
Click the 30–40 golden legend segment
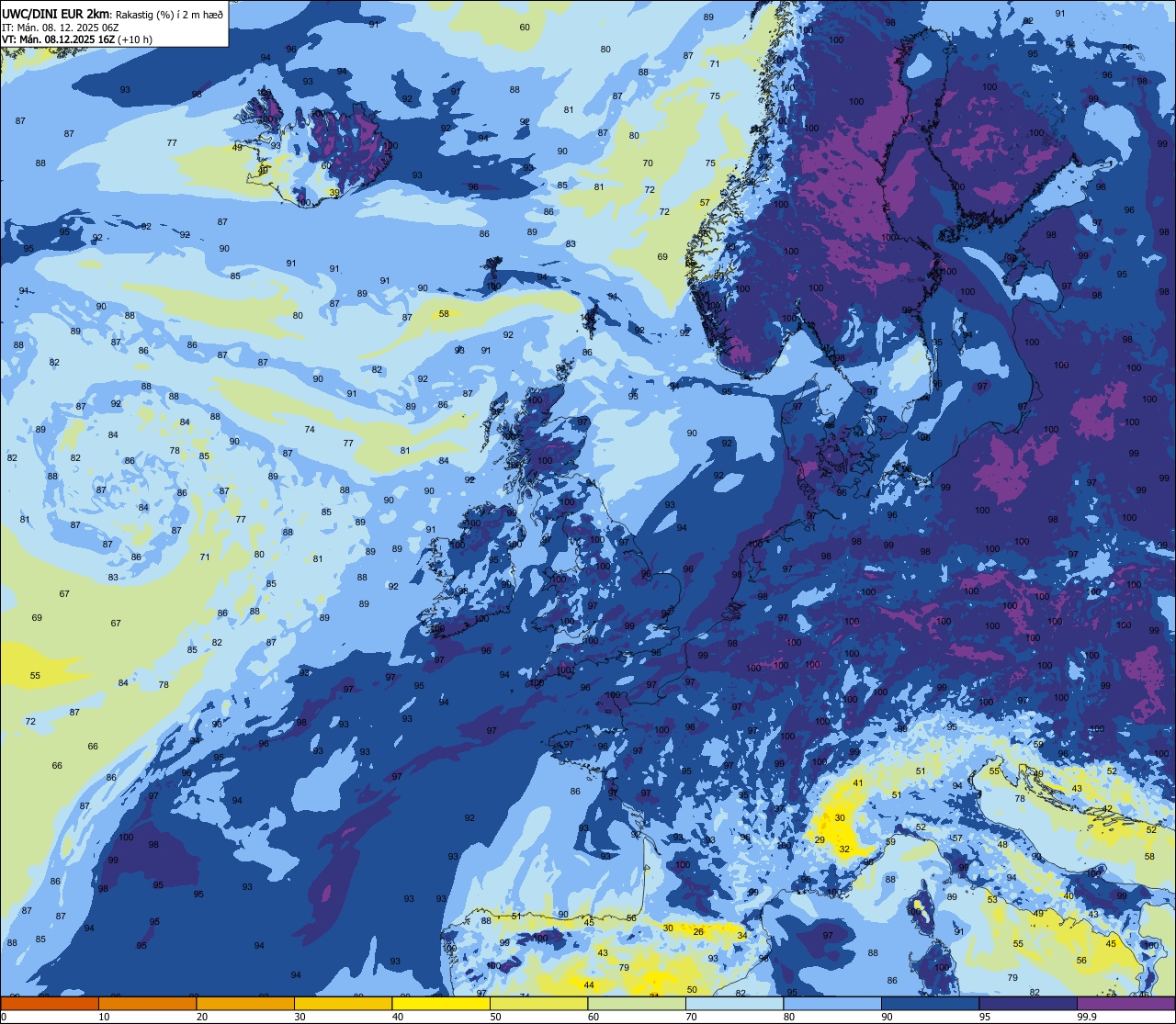click(343, 1003)
